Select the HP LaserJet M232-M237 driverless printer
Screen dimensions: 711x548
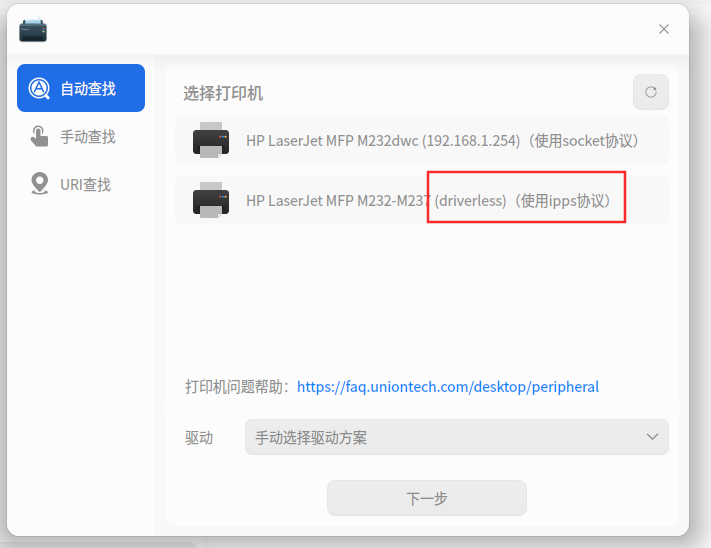tap(422, 200)
